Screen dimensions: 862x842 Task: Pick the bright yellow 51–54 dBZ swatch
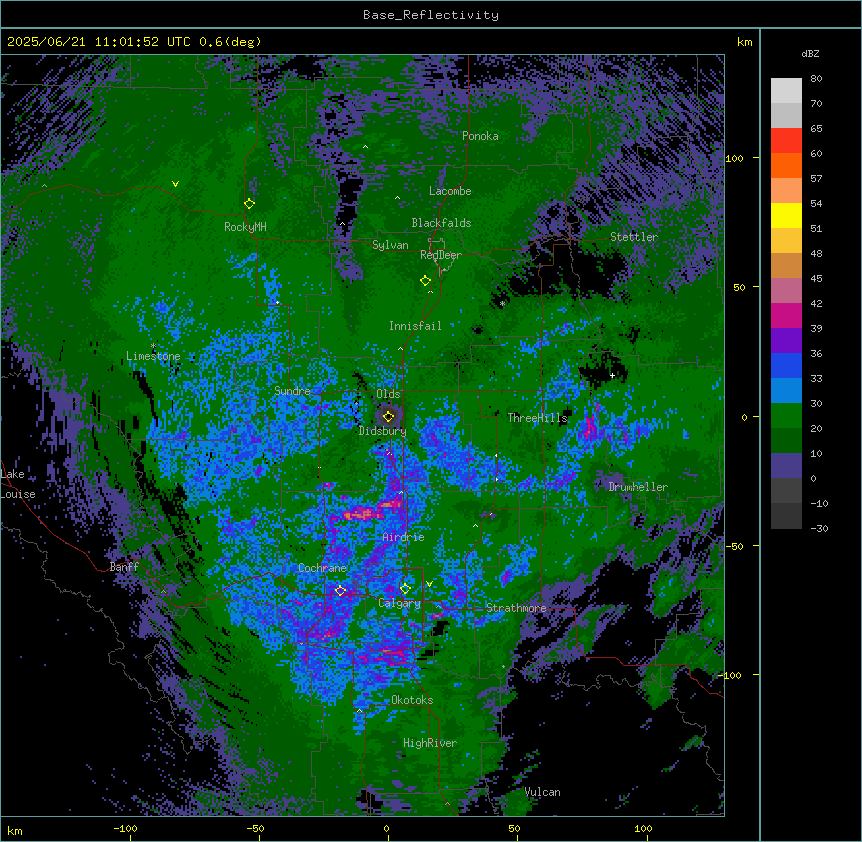tap(786, 215)
